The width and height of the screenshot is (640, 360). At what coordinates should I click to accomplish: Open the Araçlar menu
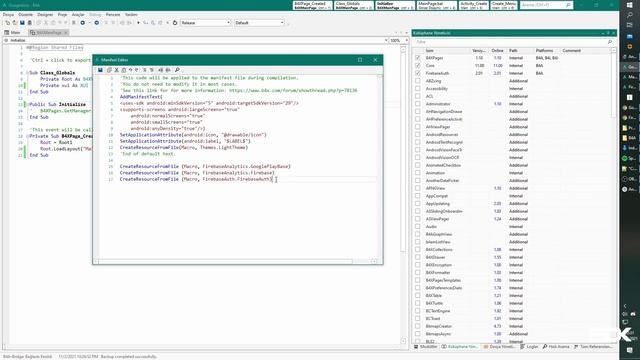(78, 15)
